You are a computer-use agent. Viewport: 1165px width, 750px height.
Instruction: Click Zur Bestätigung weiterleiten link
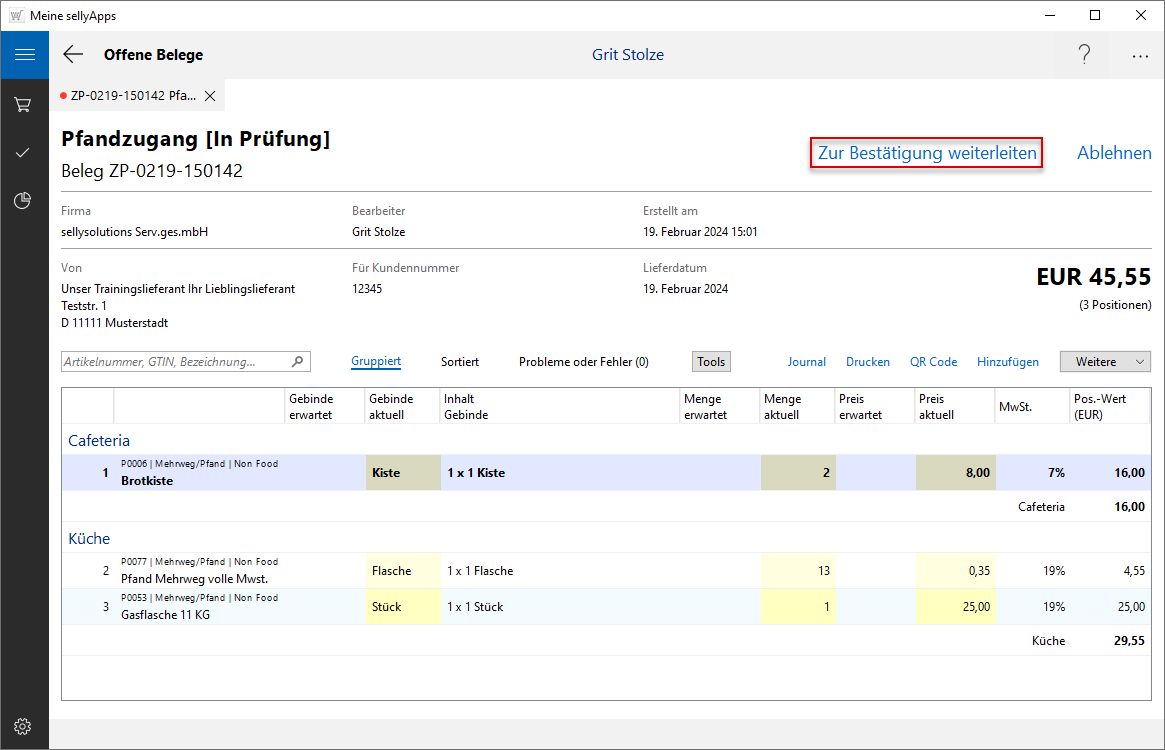coord(927,153)
